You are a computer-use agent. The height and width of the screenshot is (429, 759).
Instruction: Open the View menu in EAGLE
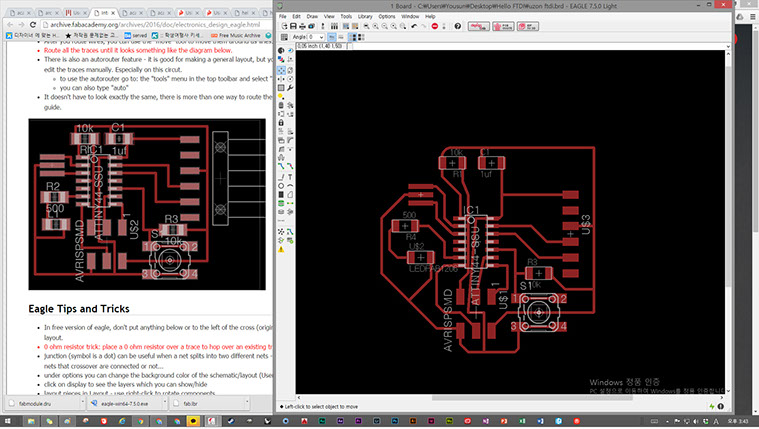(x=329, y=16)
